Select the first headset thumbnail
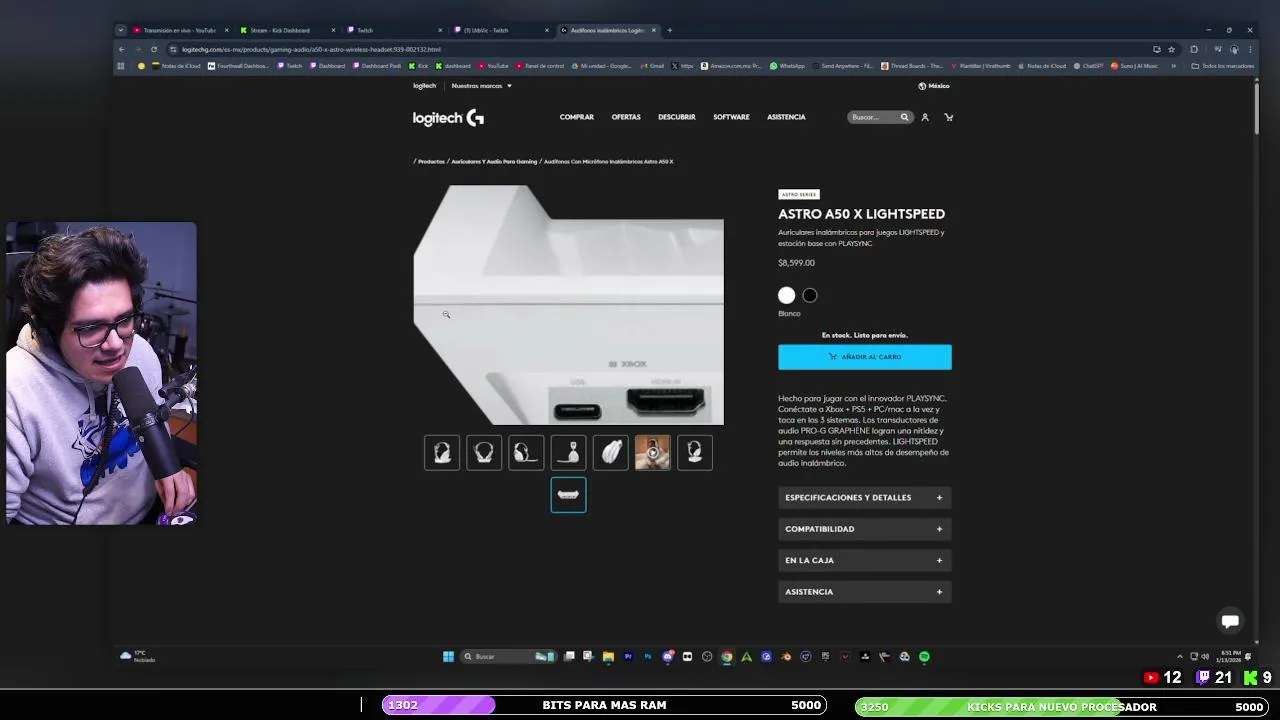Viewport: 1280px width, 720px height. click(x=442, y=453)
